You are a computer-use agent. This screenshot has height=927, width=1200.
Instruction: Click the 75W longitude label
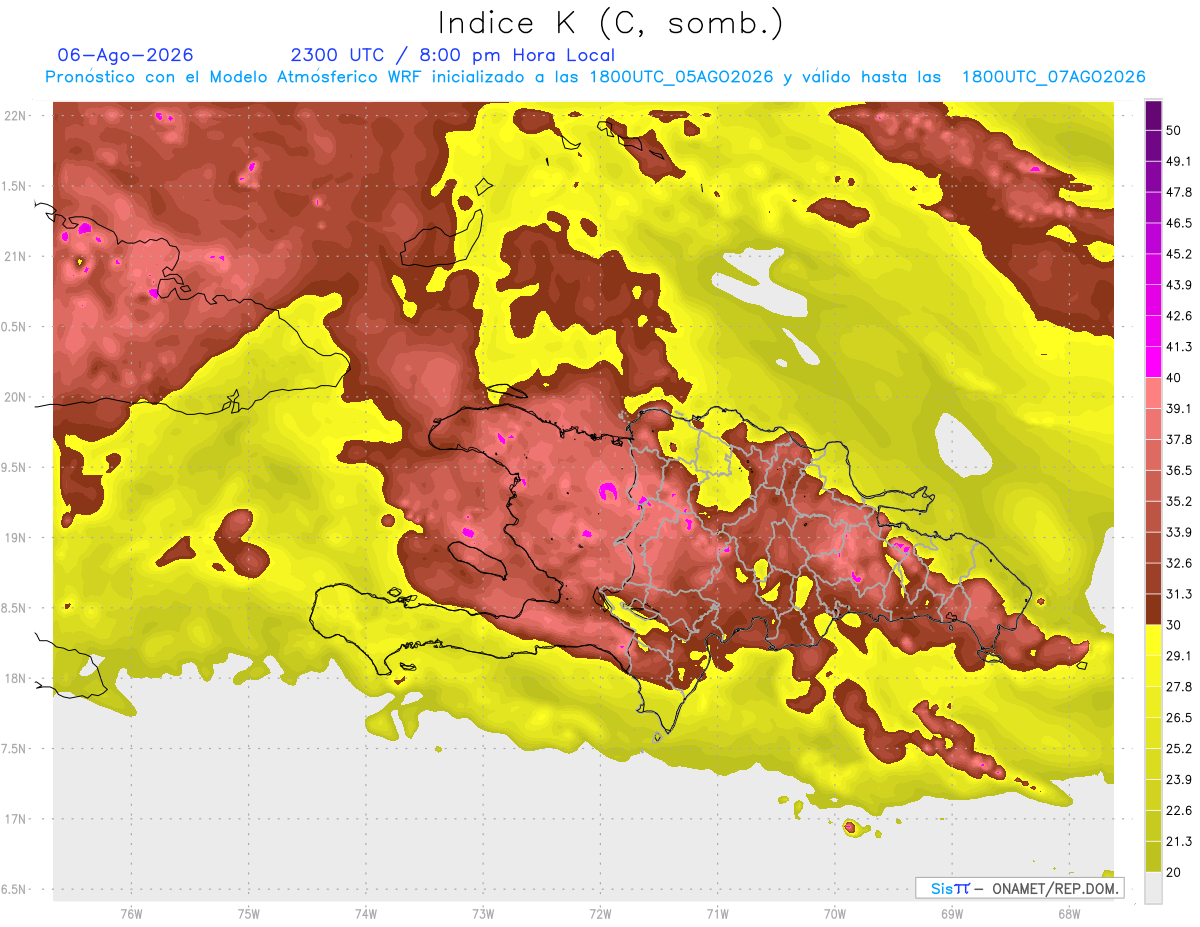pos(249,914)
